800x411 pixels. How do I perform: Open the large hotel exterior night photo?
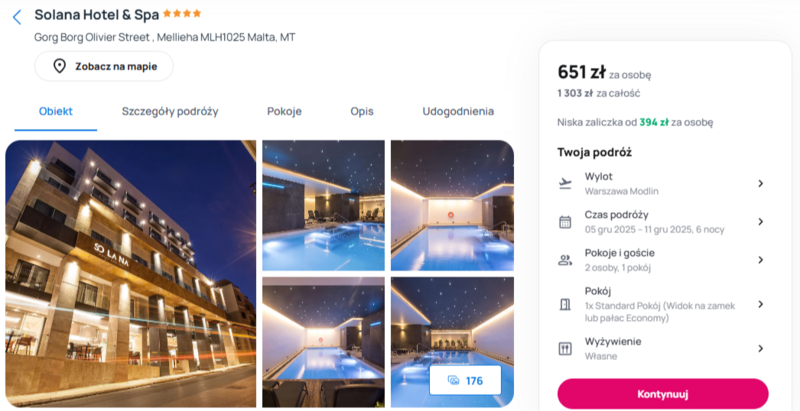pos(131,274)
